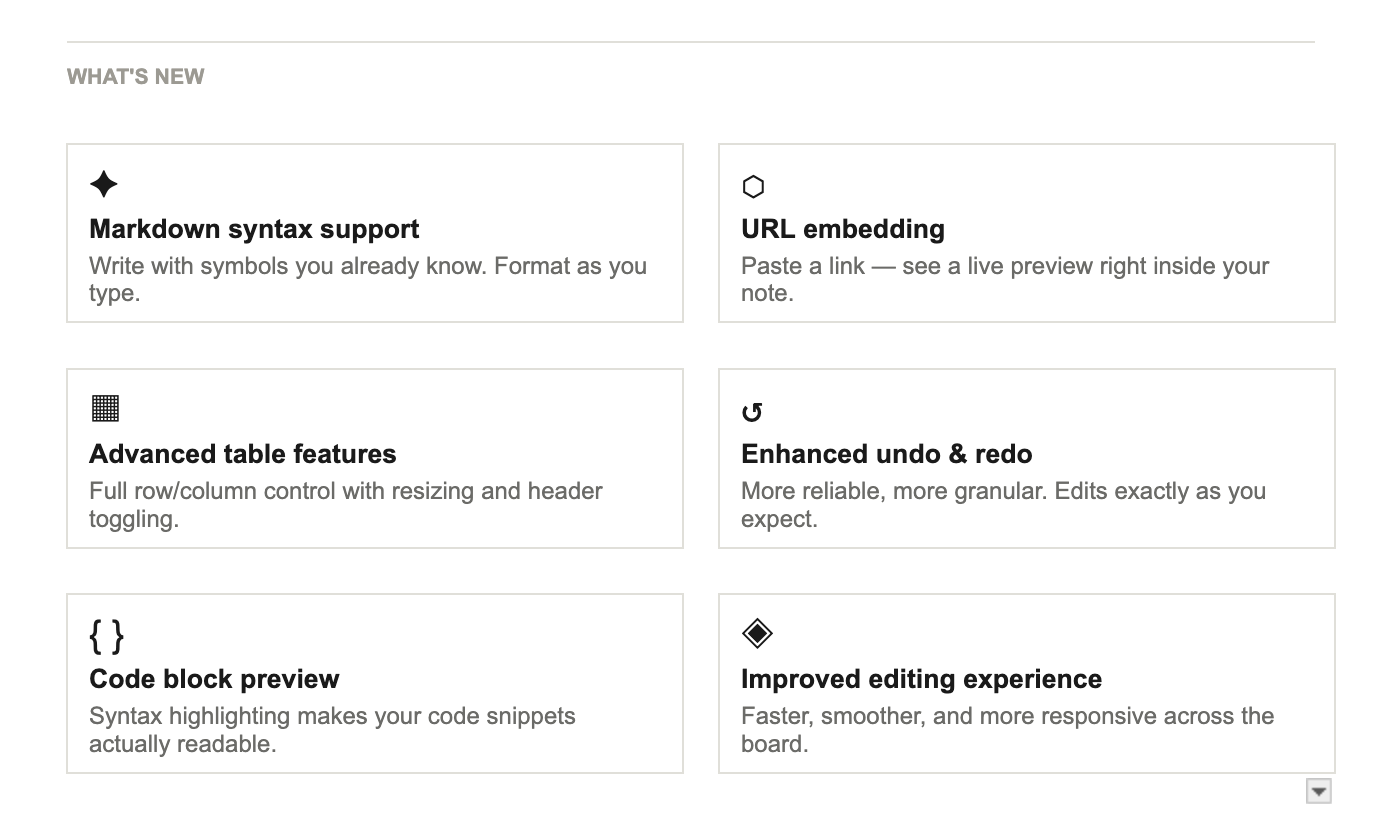Click the curly braces Code block icon
This screenshot has height=840, width=1390.
point(107,636)
